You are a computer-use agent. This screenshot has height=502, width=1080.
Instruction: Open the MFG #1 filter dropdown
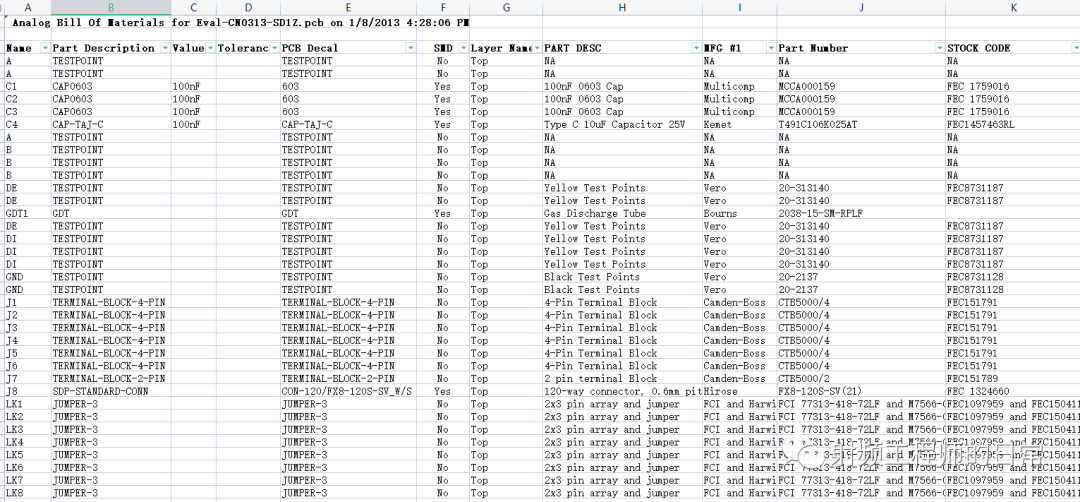click(x=770, y=48)
